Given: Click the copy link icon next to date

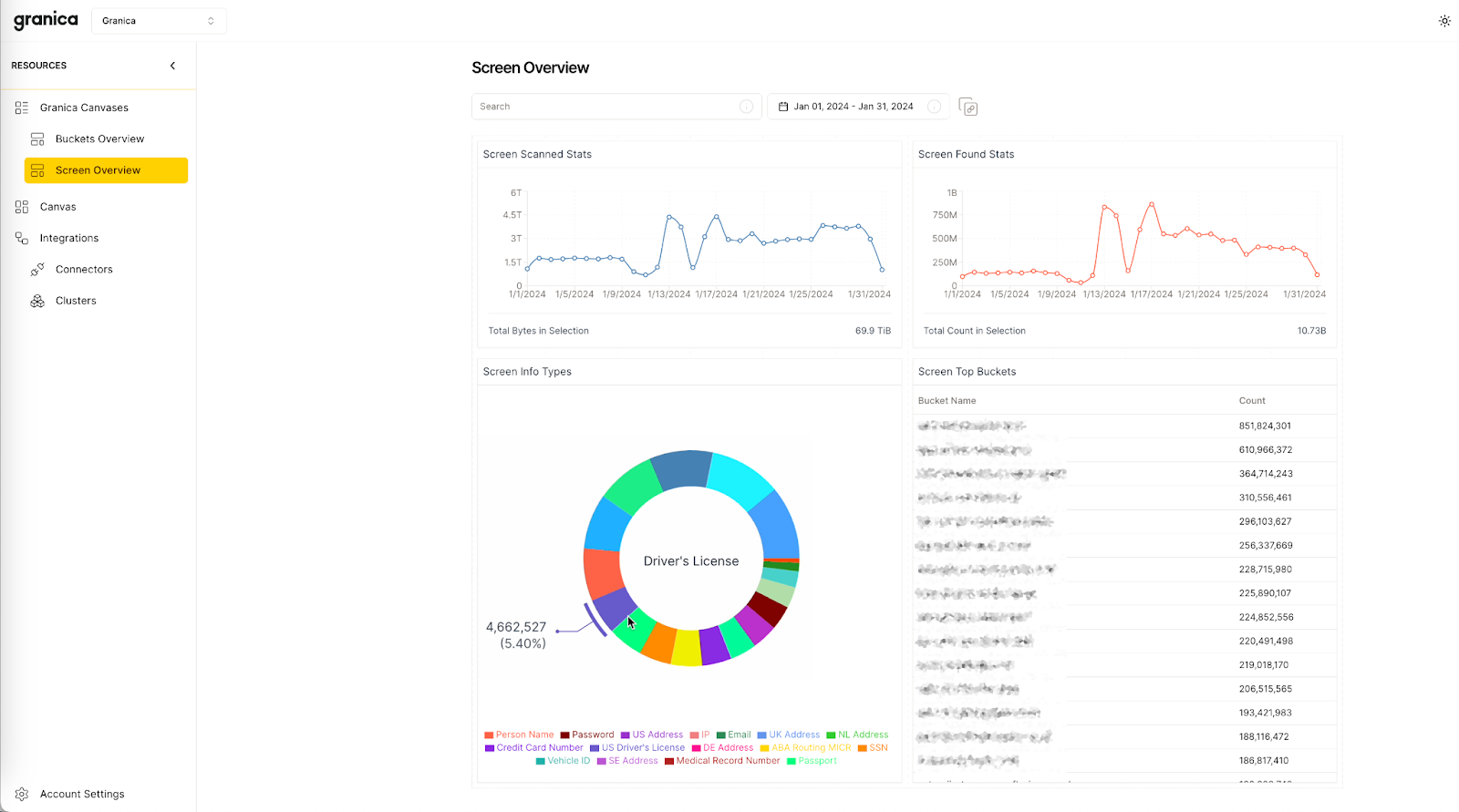Looking at the screenshot, I should (x=968, y=108).
